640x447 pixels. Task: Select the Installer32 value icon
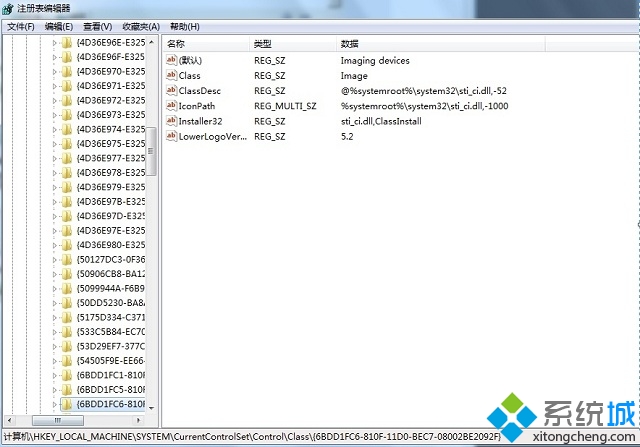171,121
